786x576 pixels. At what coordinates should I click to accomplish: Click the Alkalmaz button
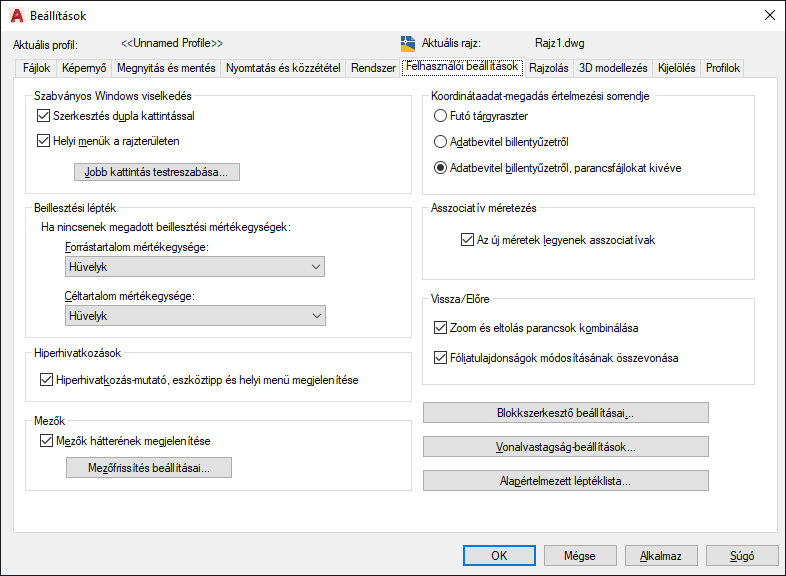[661, 555]
